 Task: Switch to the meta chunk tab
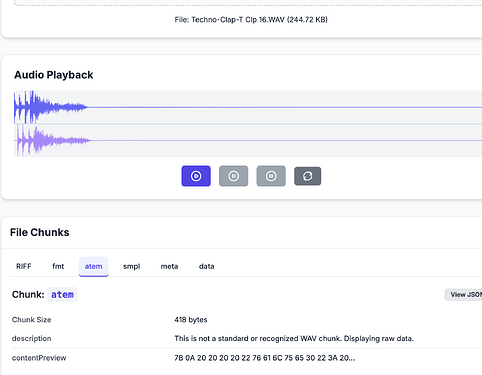169,266
